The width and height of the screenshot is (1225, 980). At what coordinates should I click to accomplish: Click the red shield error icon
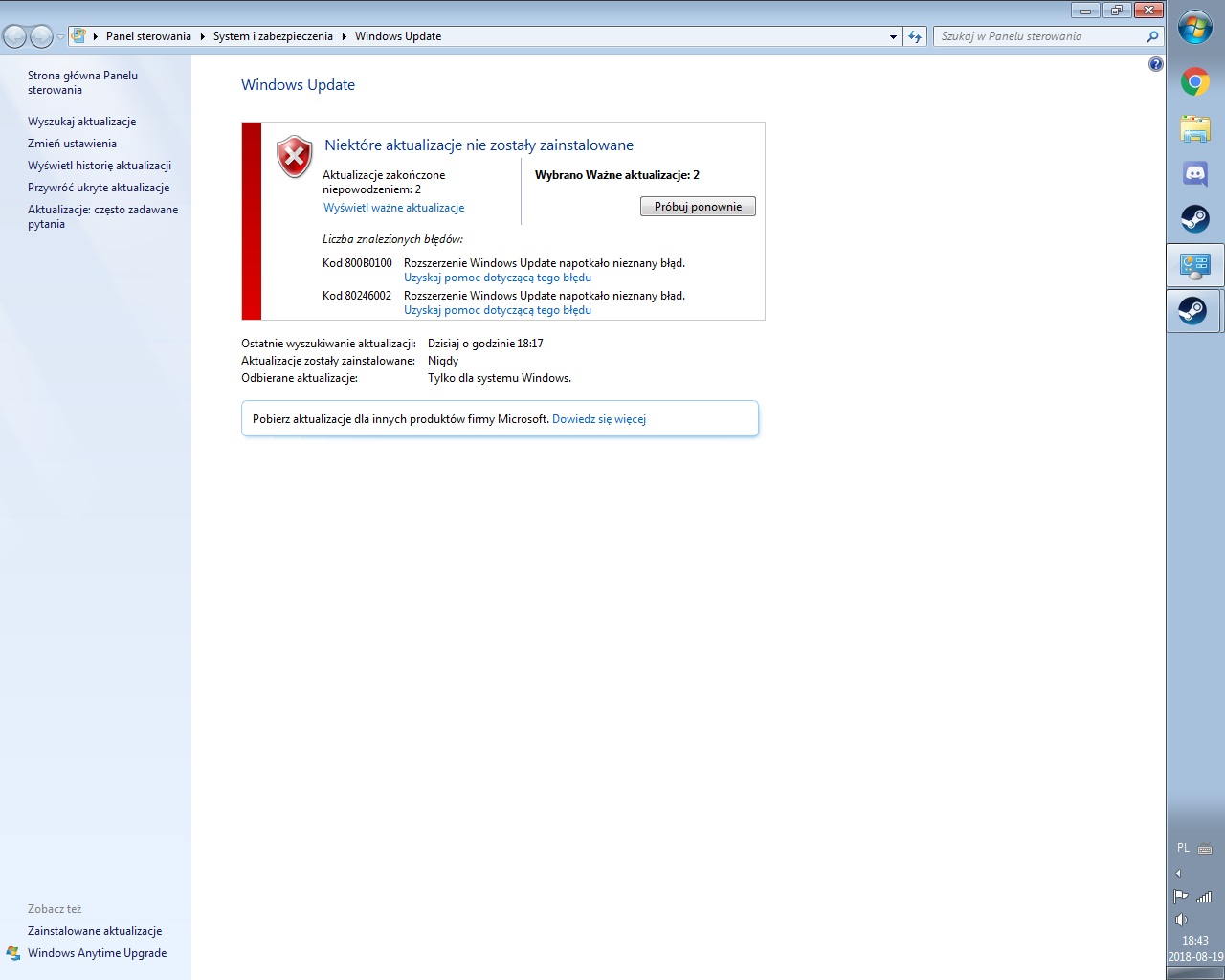pyautogui.click(x=295, y=156)
